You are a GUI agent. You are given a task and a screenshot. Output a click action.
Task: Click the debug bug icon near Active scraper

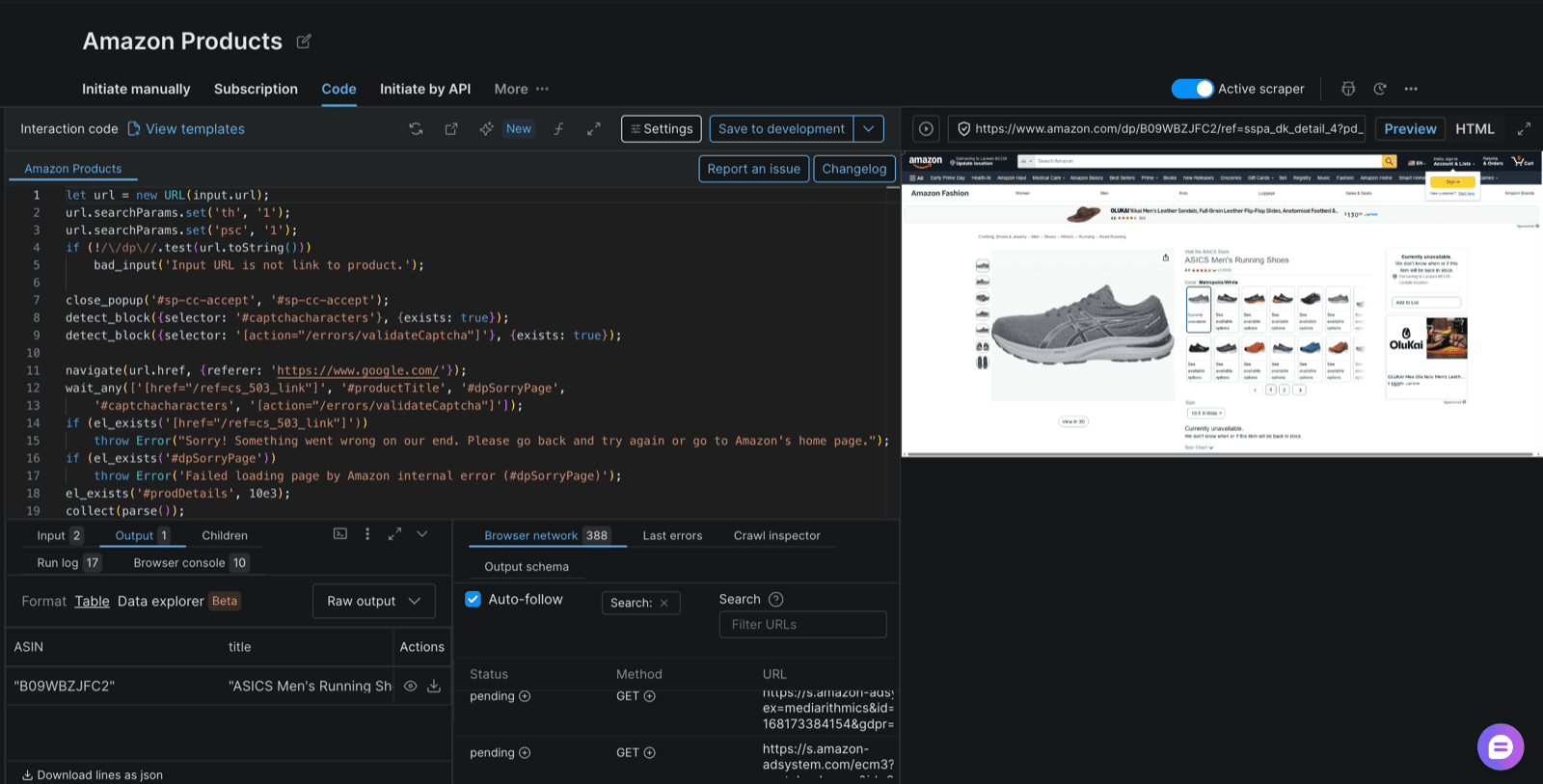pyautogui.click(x=1348, y=89)
